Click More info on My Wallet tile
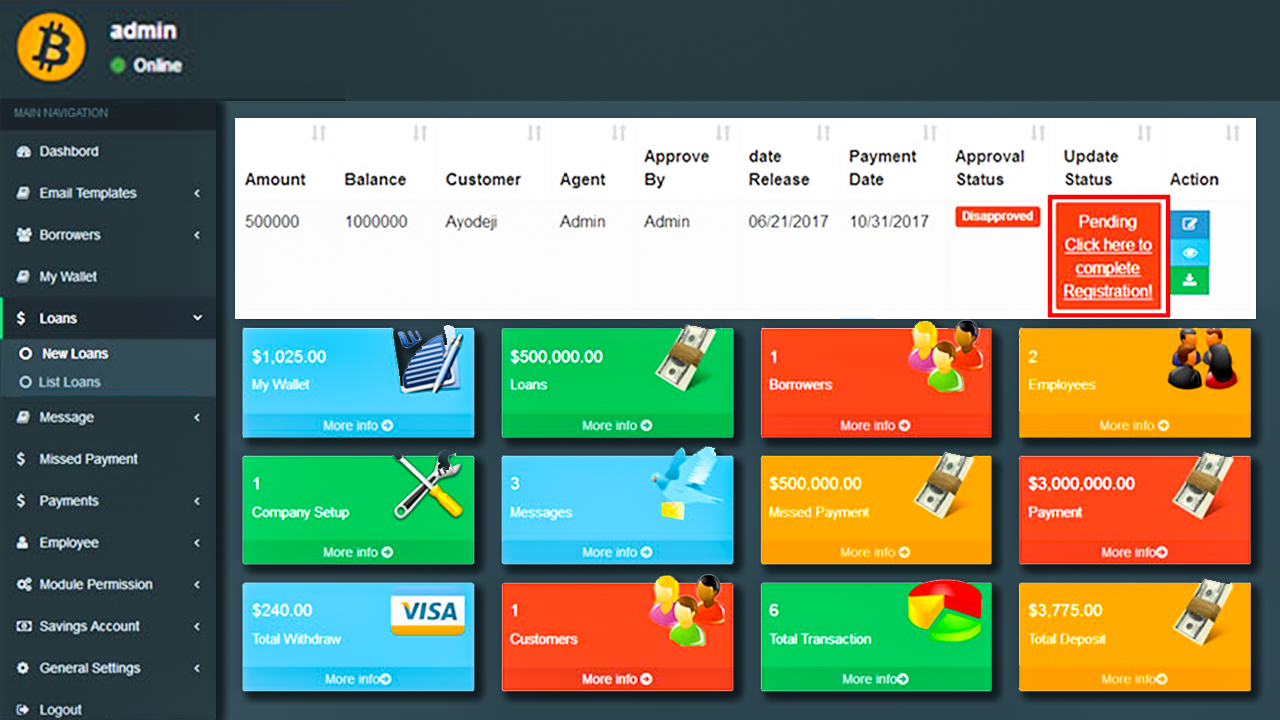Screen dimensions: 1280x720 [357, 426]
